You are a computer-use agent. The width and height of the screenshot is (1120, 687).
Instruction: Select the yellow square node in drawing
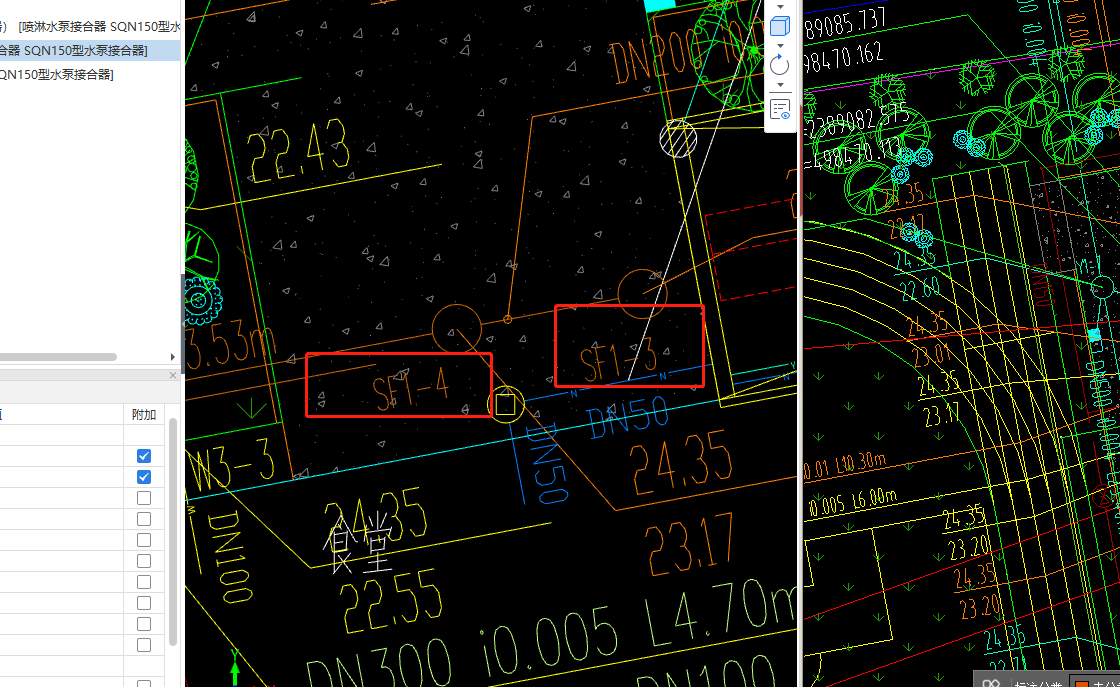click(x=506, y=405)
